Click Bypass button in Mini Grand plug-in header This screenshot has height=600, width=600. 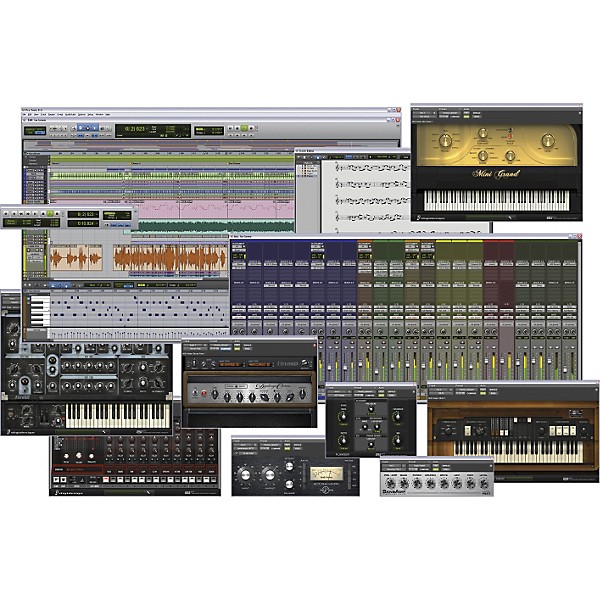pos(476,113)
